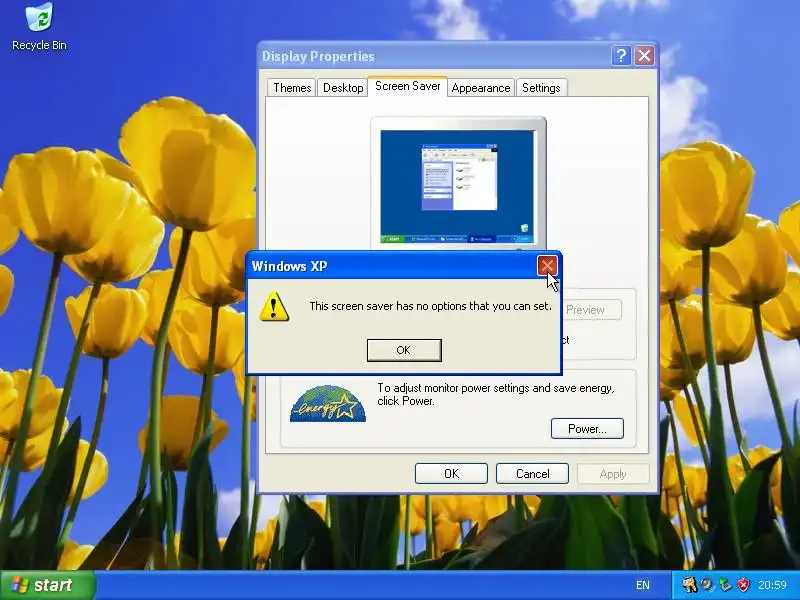Click the green arrow network device tray icon

(725, 584)
